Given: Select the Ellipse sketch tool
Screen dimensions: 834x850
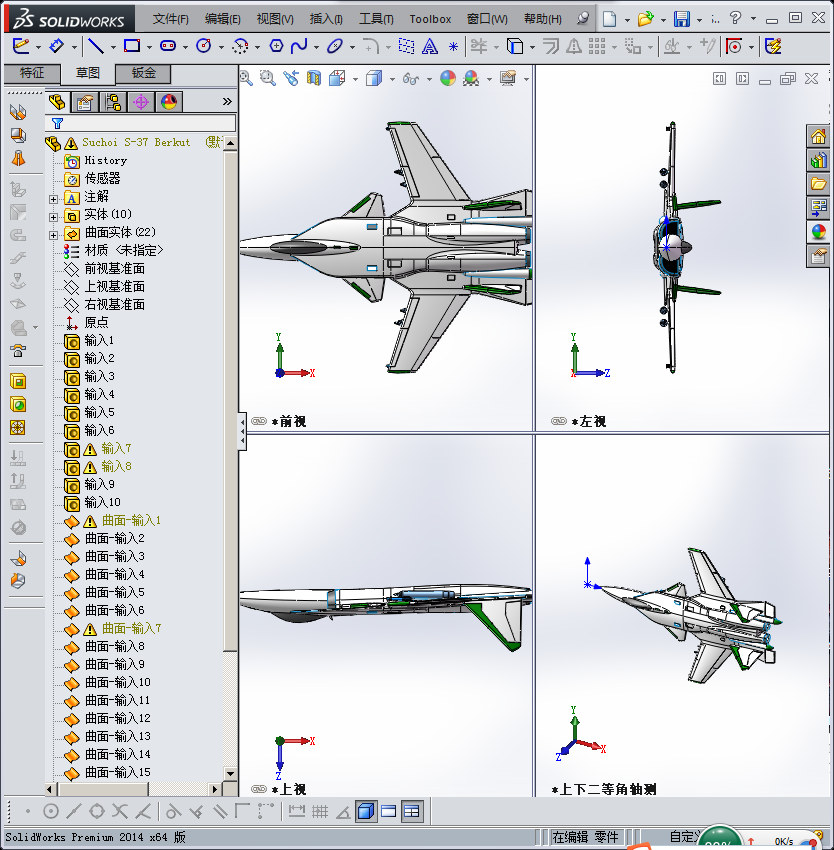Looking at the screenshot, I should 335,47.
